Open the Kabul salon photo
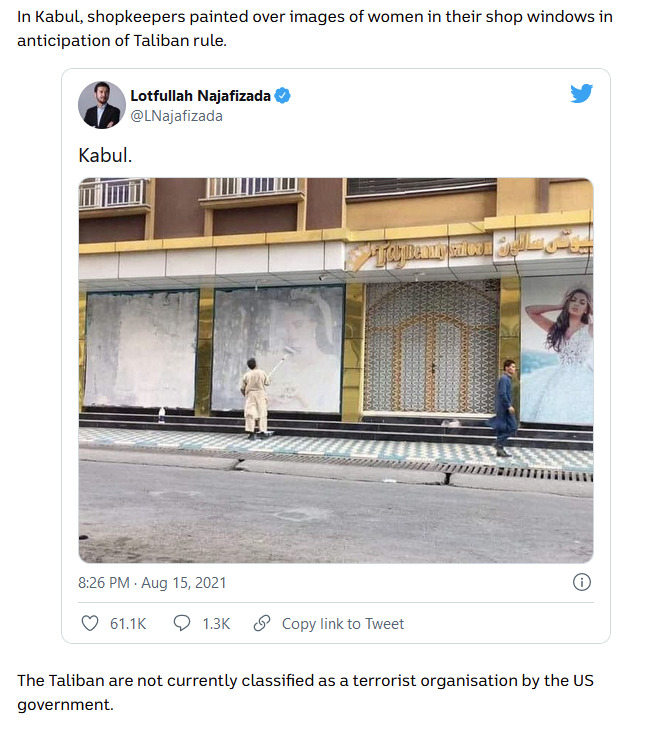This screenshot has height=736, width=653. click(x=336, y=370)
